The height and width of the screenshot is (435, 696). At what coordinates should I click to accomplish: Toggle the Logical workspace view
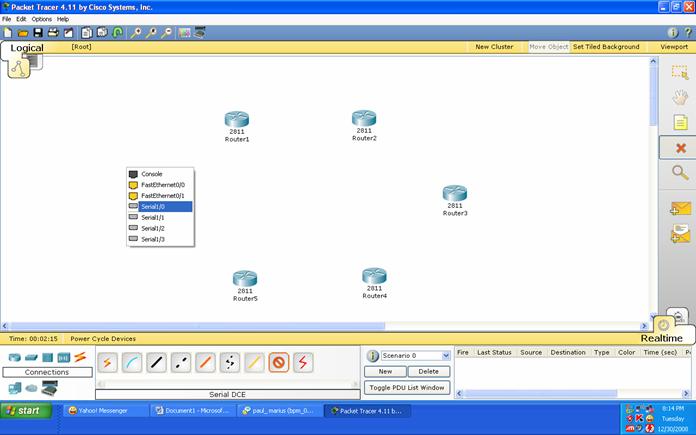point(27,48)
